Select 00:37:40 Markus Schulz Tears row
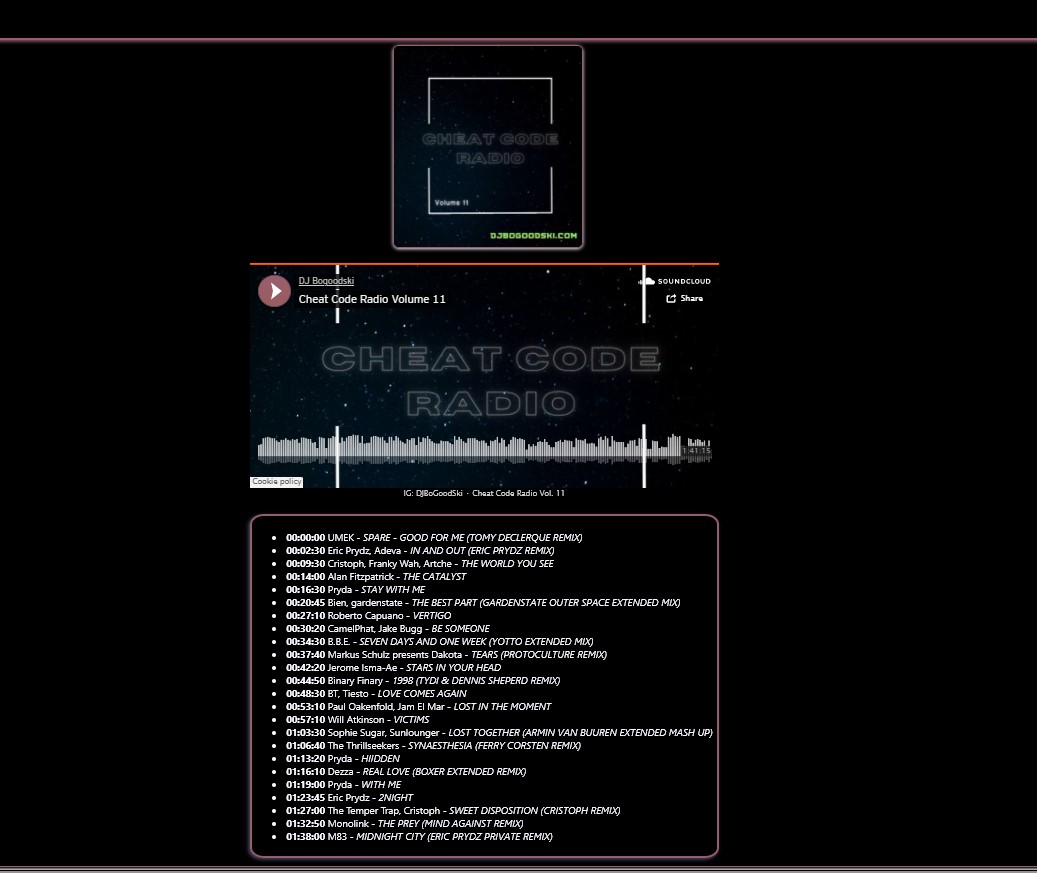 [x=446, y=655]
